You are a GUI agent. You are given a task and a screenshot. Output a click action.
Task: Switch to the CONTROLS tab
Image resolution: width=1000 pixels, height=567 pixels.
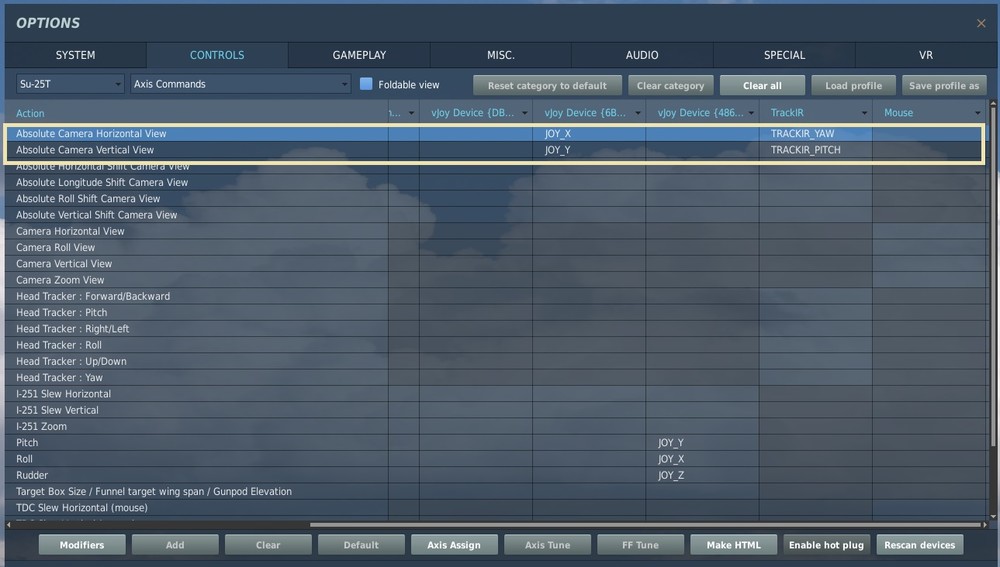click(x=217, y=55)
